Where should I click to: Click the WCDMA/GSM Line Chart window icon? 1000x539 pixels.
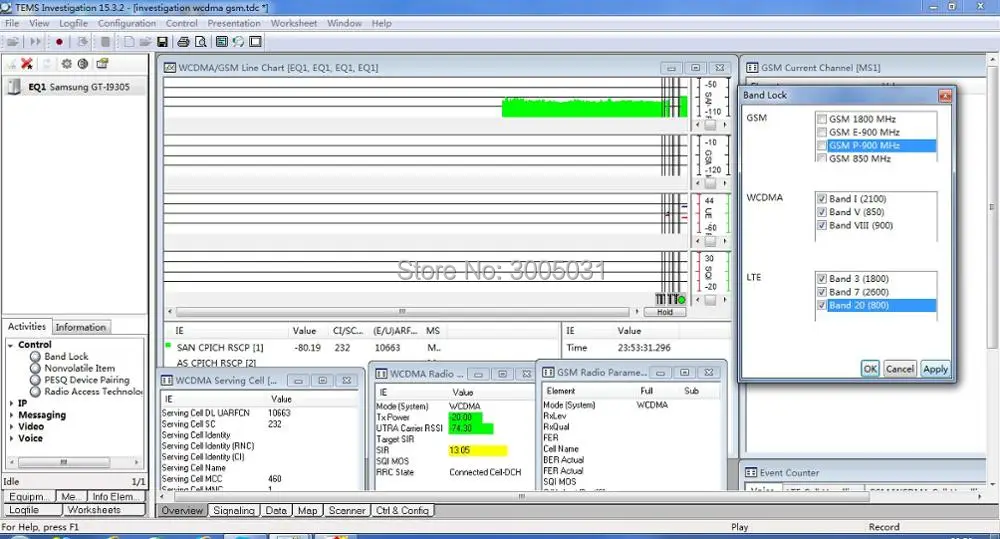(x=170, y=68)
